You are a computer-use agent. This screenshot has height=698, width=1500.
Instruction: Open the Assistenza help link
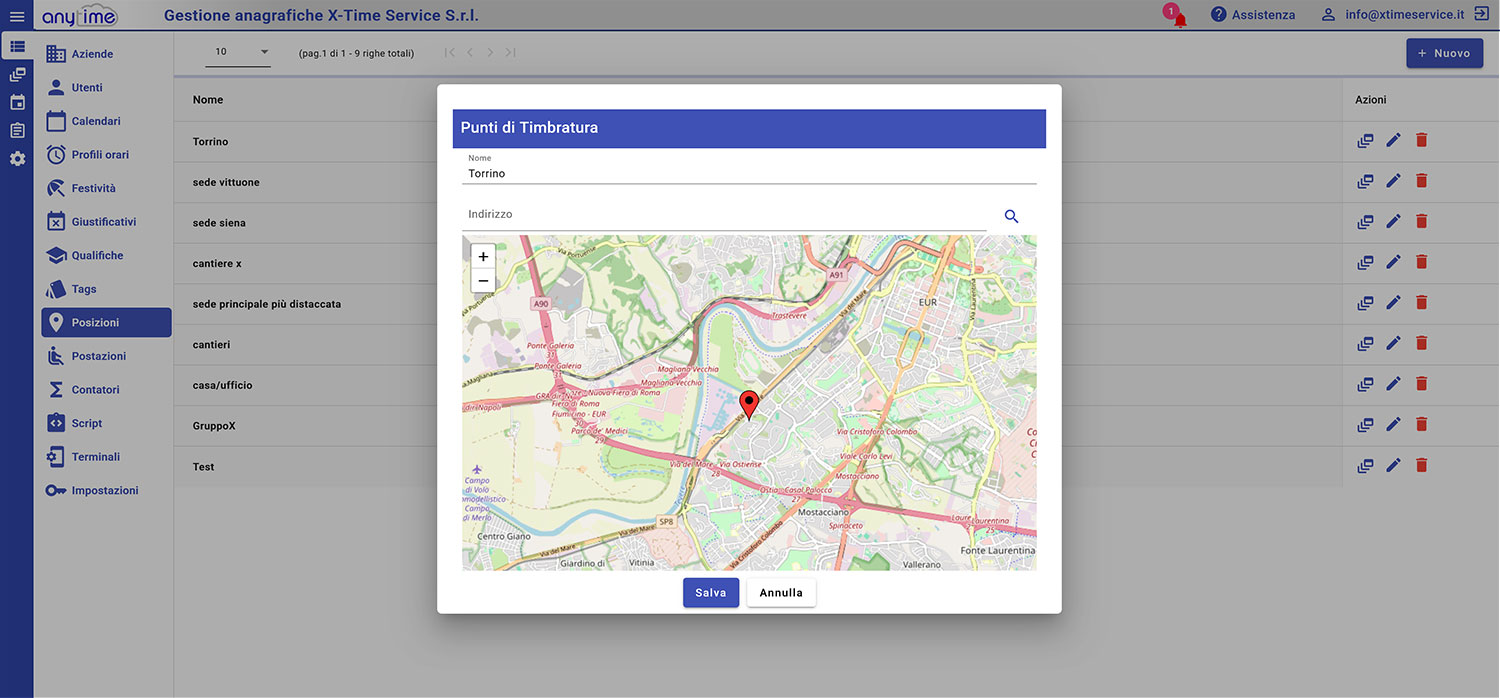click(x=1252, y=15)
